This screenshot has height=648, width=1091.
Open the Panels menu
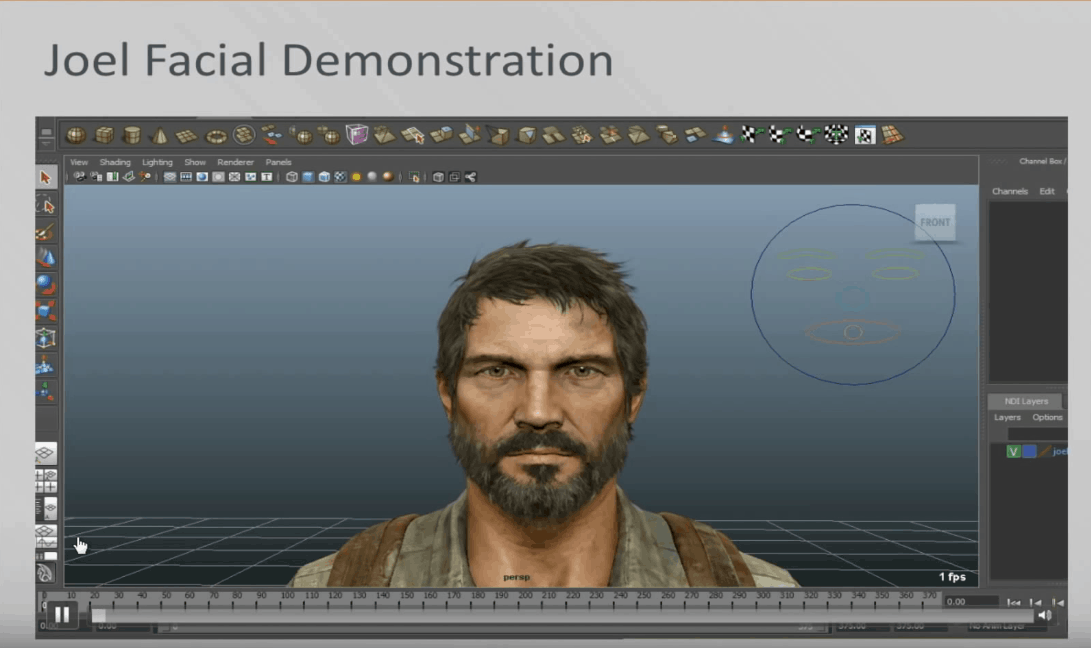point(278,162)
